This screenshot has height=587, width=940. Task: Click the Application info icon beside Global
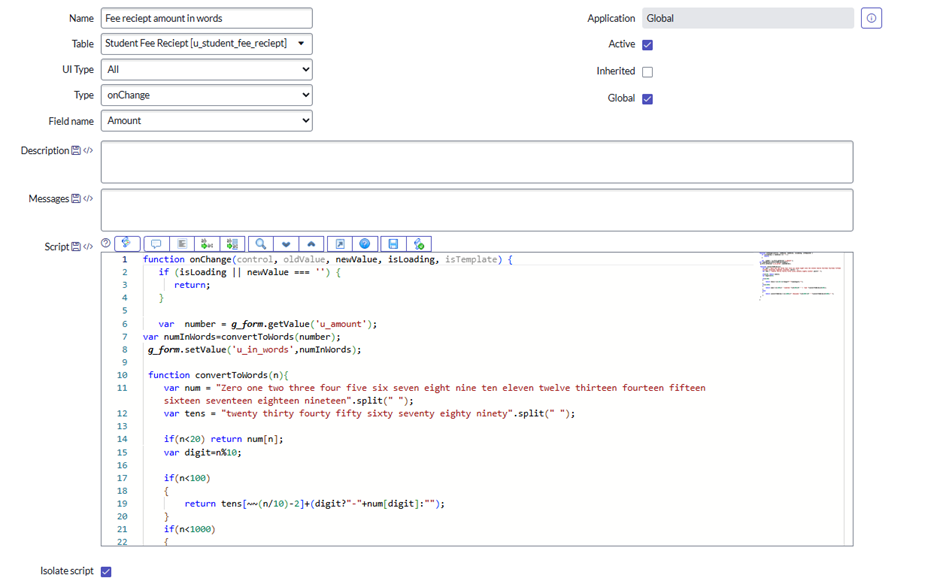[x=871, y=18]
